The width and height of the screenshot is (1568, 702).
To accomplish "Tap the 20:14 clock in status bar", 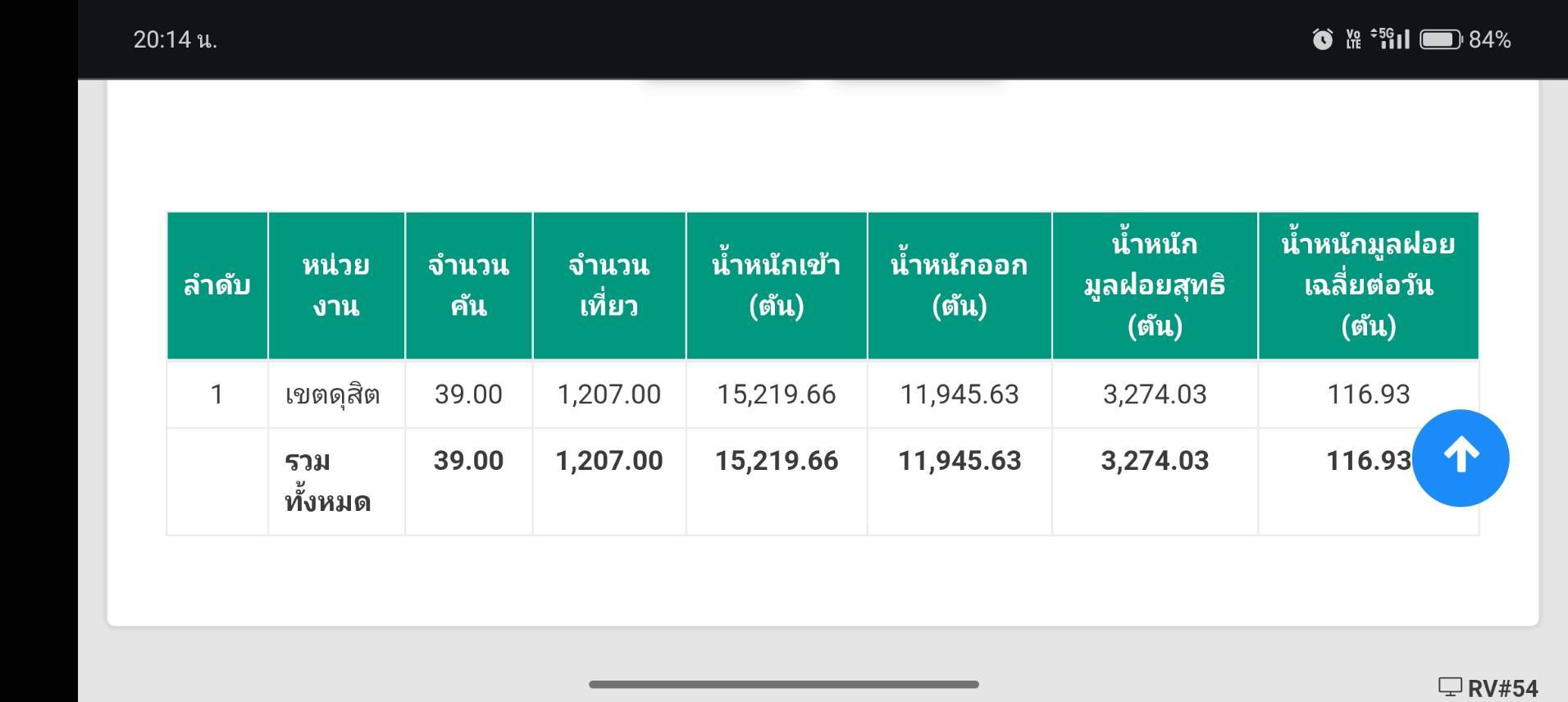I will pos(175,39).
